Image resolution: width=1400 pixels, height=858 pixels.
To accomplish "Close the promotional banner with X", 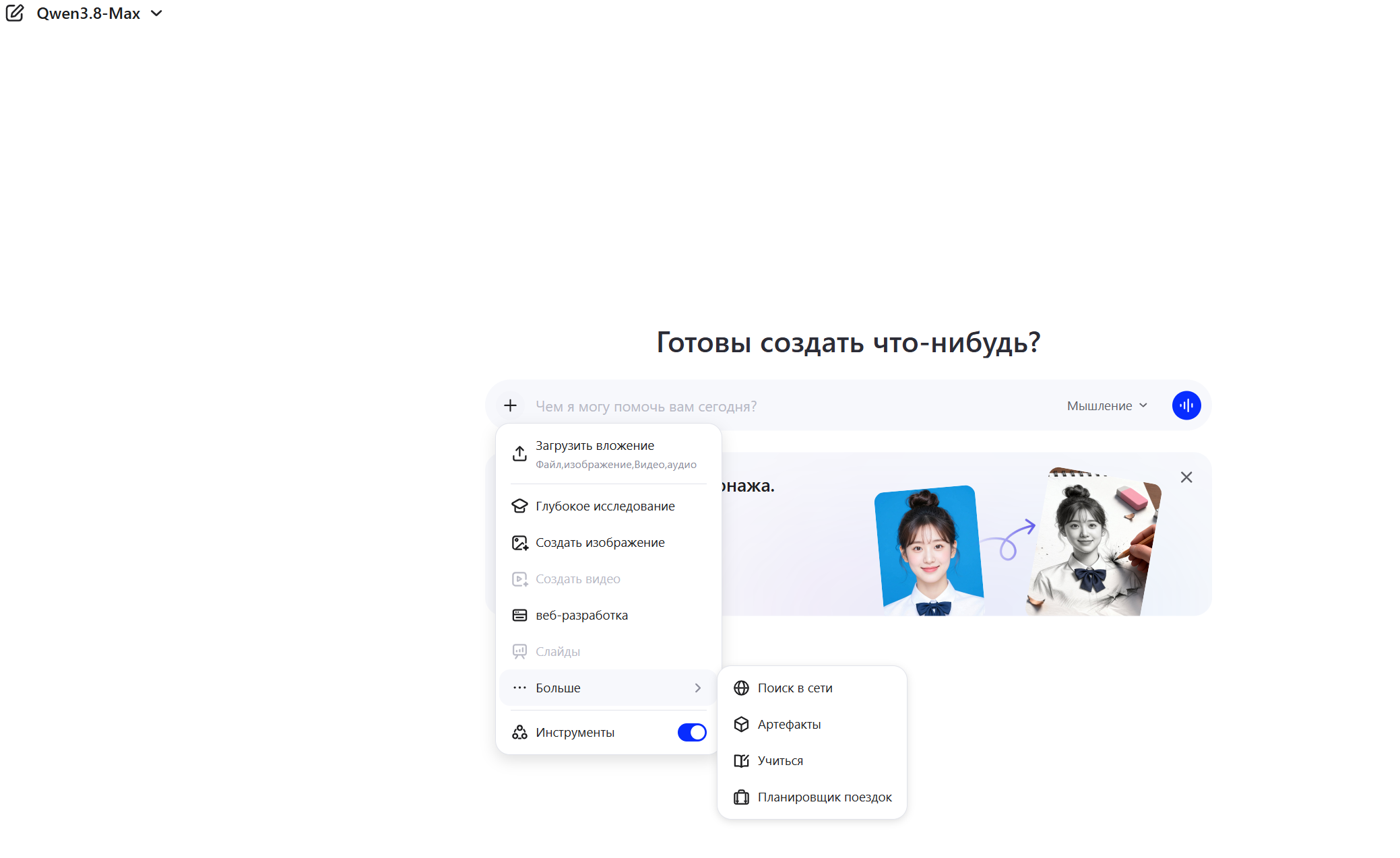I will coord(1186,477).
